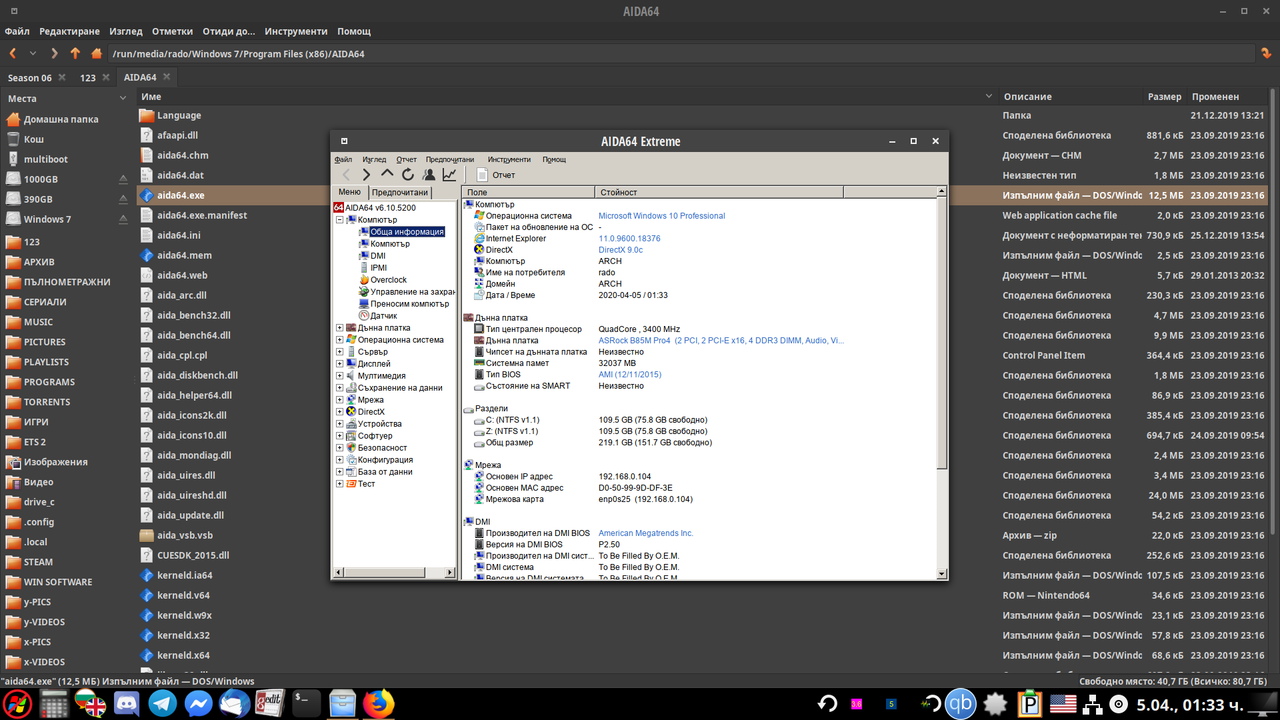Switch to Season 06 file manager tab
1280x720 pixels.
coord(30,77)
